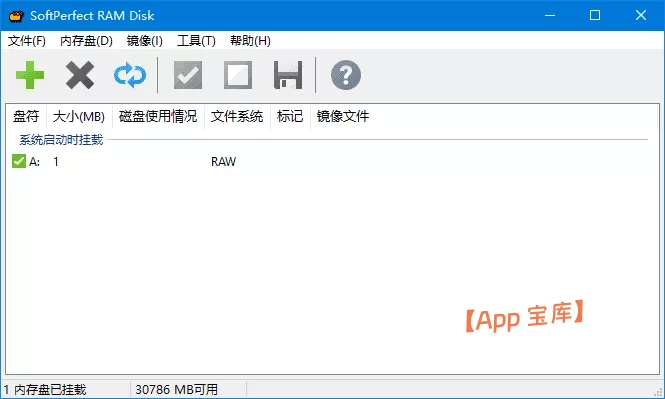Sort by the 文件系统 column header
Screen dimensions: 665x399
coord(237,116)
